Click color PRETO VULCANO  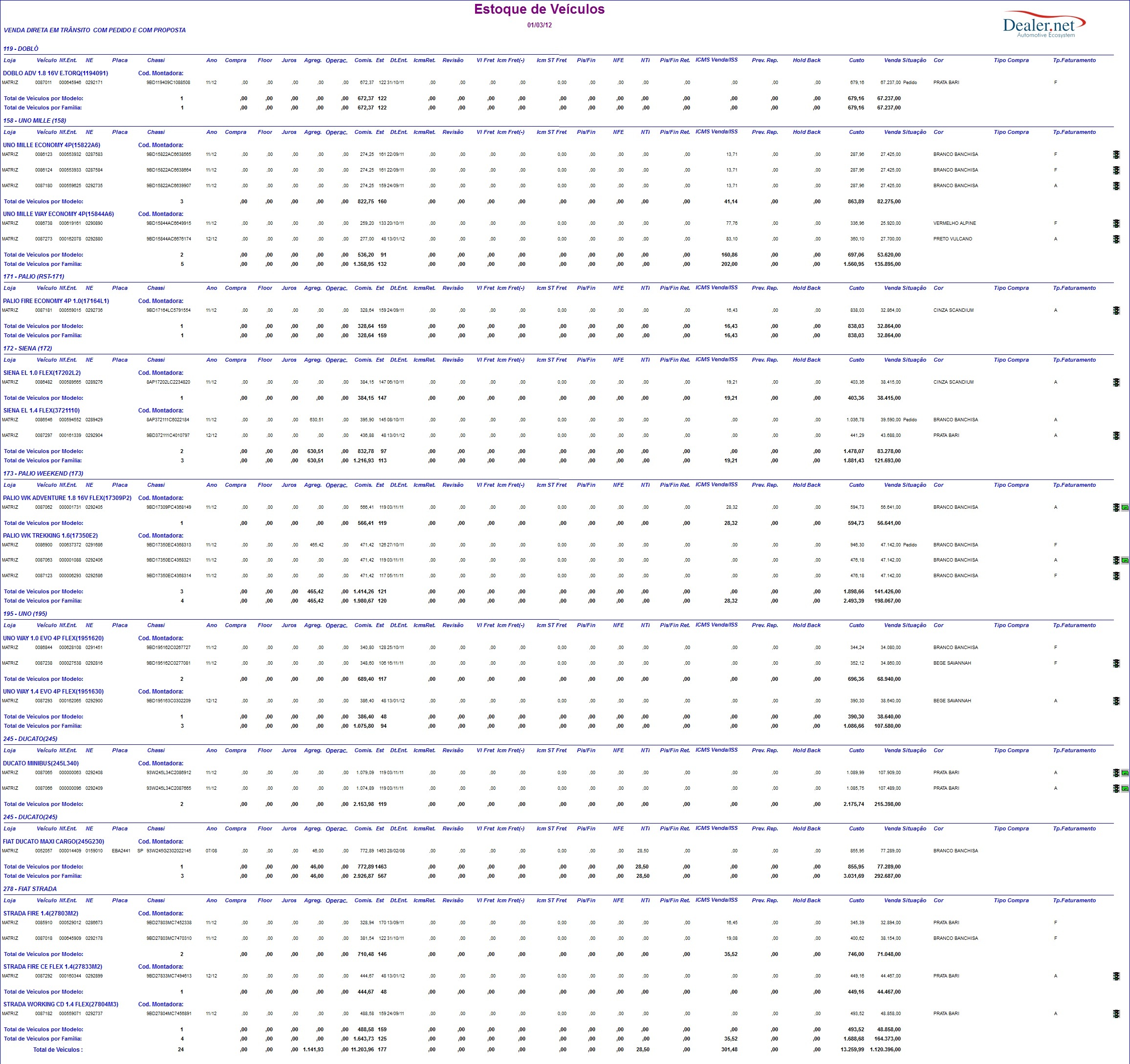pyautogui.click(x=953, y=239)
